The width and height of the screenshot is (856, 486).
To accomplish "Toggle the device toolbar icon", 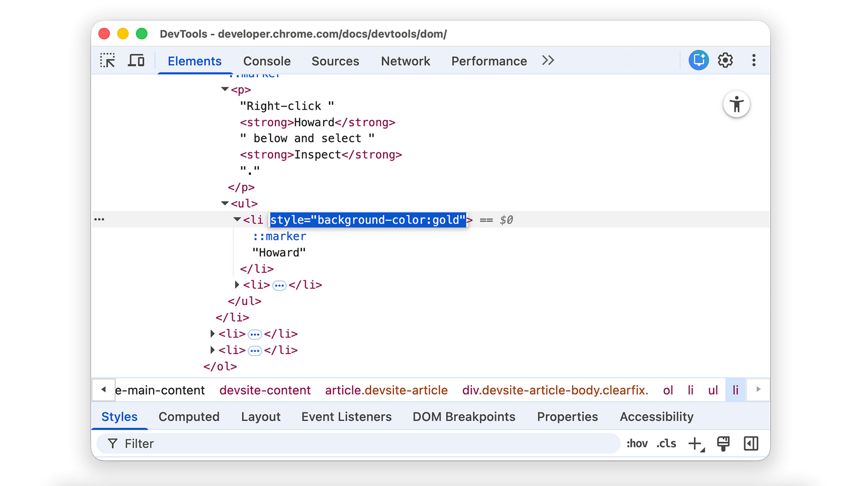I will 136,60.
